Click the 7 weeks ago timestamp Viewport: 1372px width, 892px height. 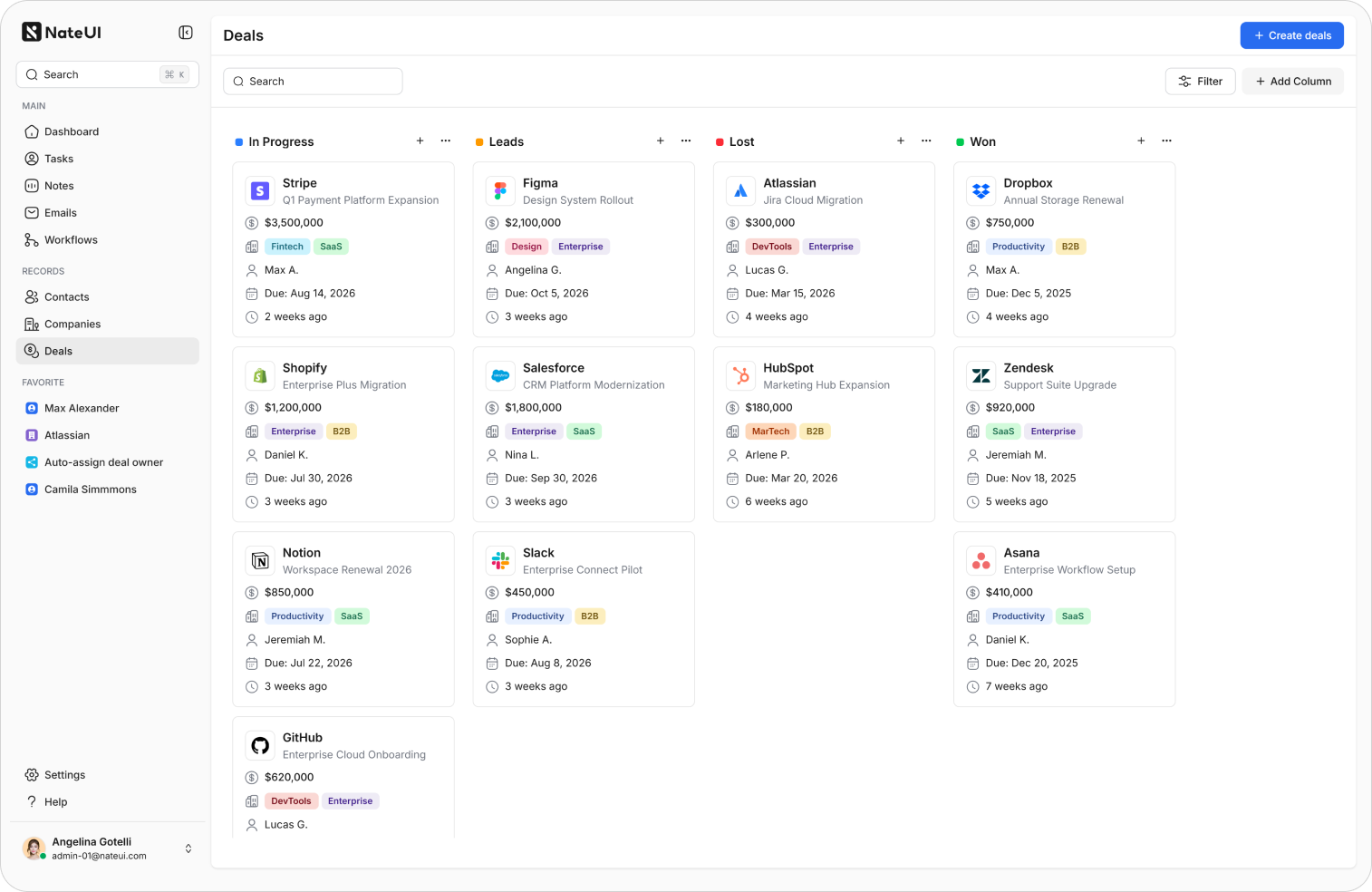1017,687
